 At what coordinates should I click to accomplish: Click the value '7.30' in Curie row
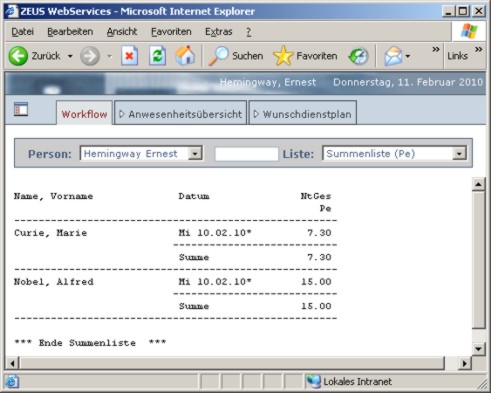(319, 233)
